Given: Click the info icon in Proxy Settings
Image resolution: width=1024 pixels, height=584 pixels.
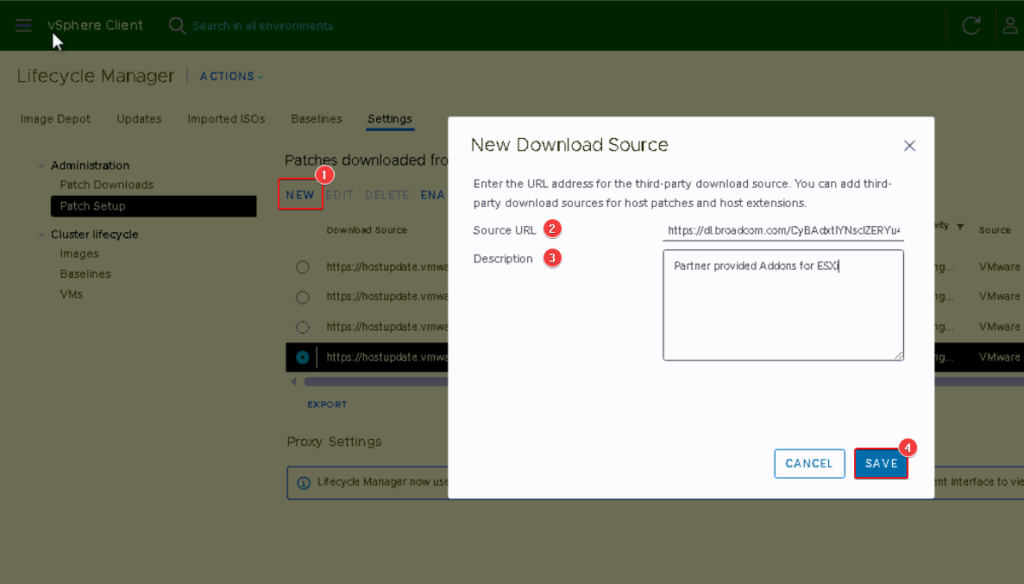Looking at the screenshot, I should [x=304, y=482].
